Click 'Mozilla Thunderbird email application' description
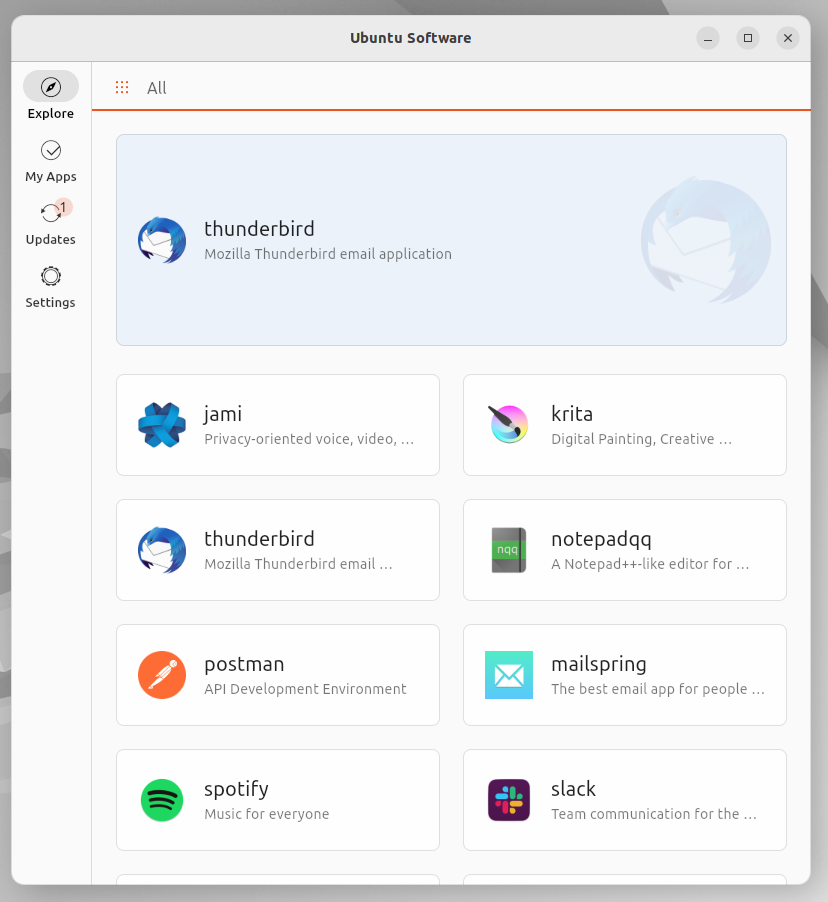Image resolution: width=828 pixels, height=902 pixels. tap(328, 254)
